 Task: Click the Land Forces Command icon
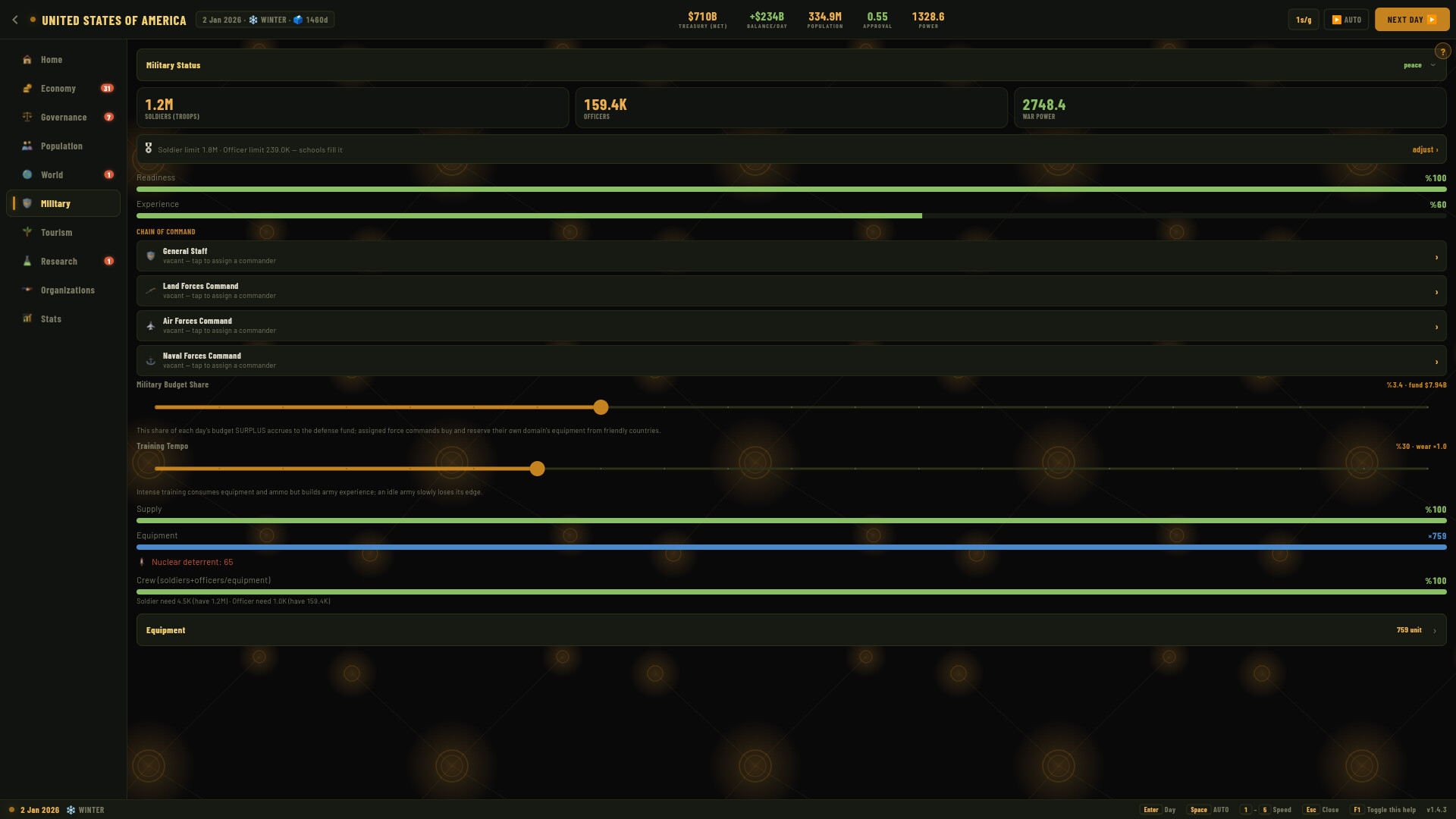click(150, 291)
